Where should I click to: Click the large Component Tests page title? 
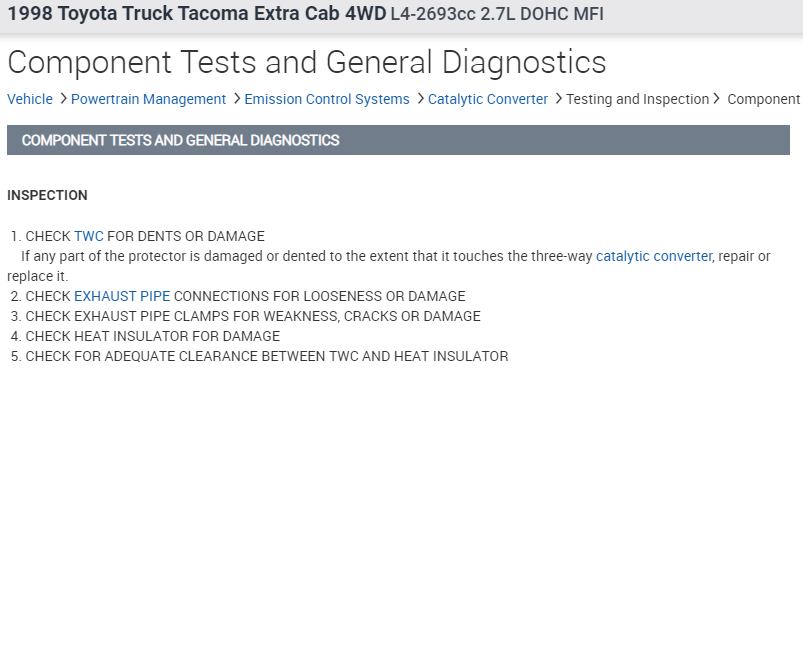click(306, 62)
